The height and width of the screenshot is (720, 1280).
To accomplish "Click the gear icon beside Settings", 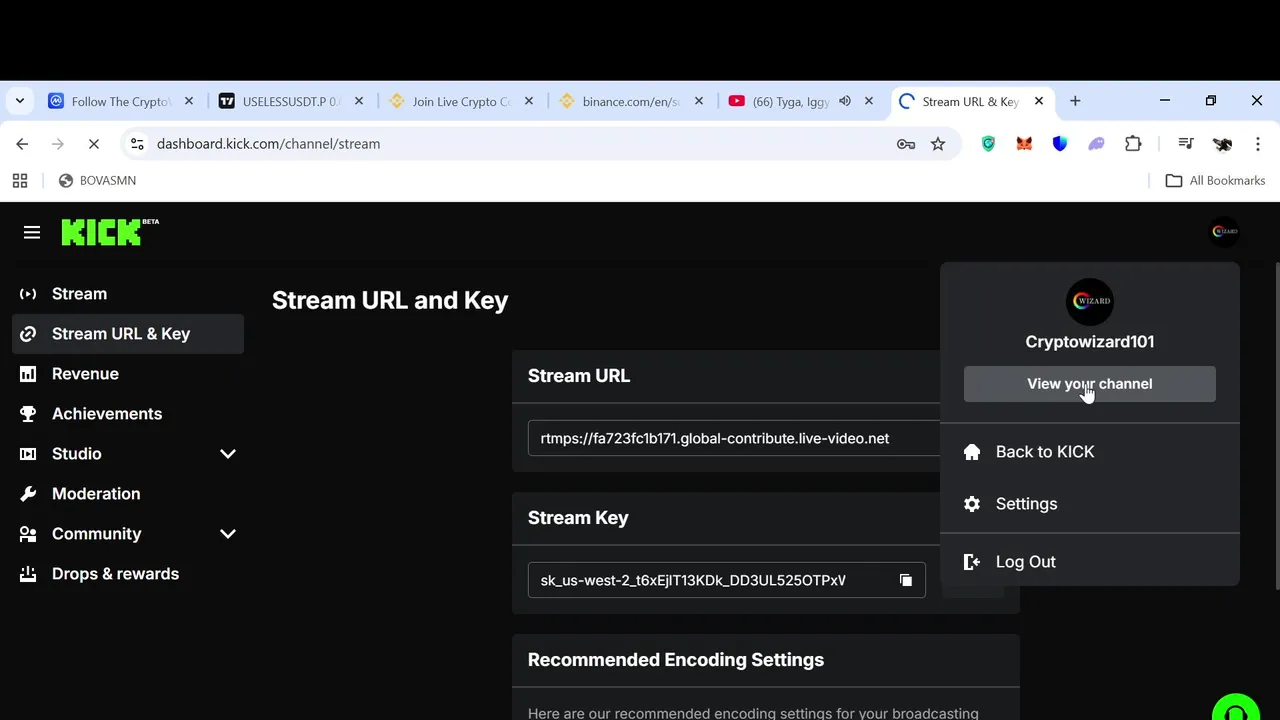I will (x=972, y=504).
